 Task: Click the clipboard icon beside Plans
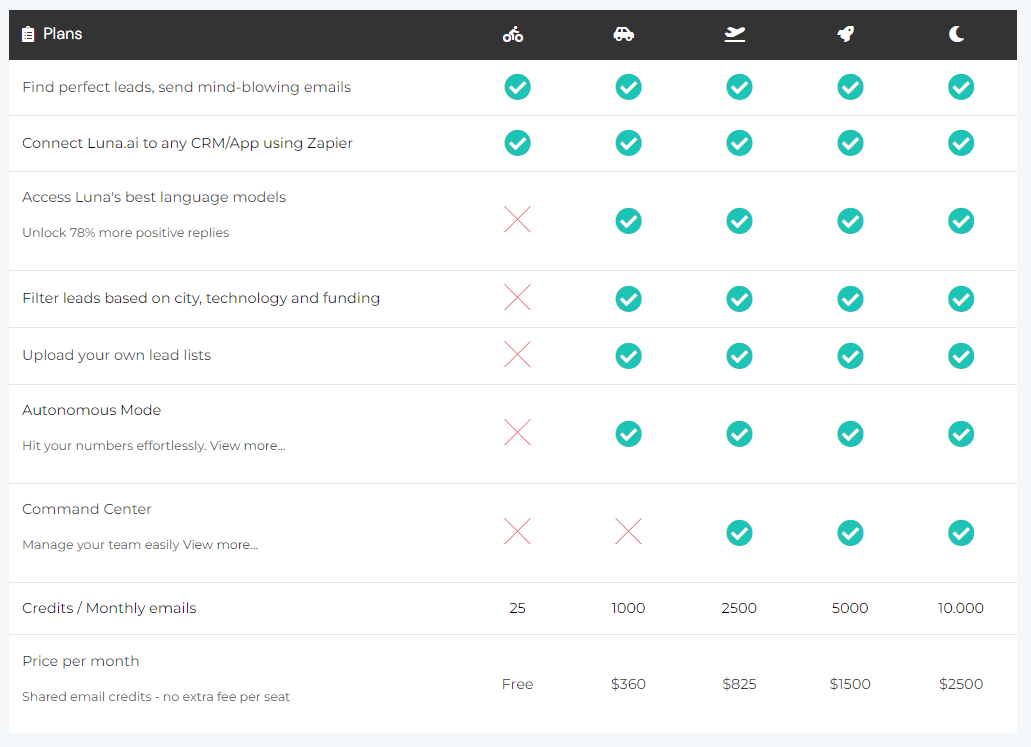point(28,35)
